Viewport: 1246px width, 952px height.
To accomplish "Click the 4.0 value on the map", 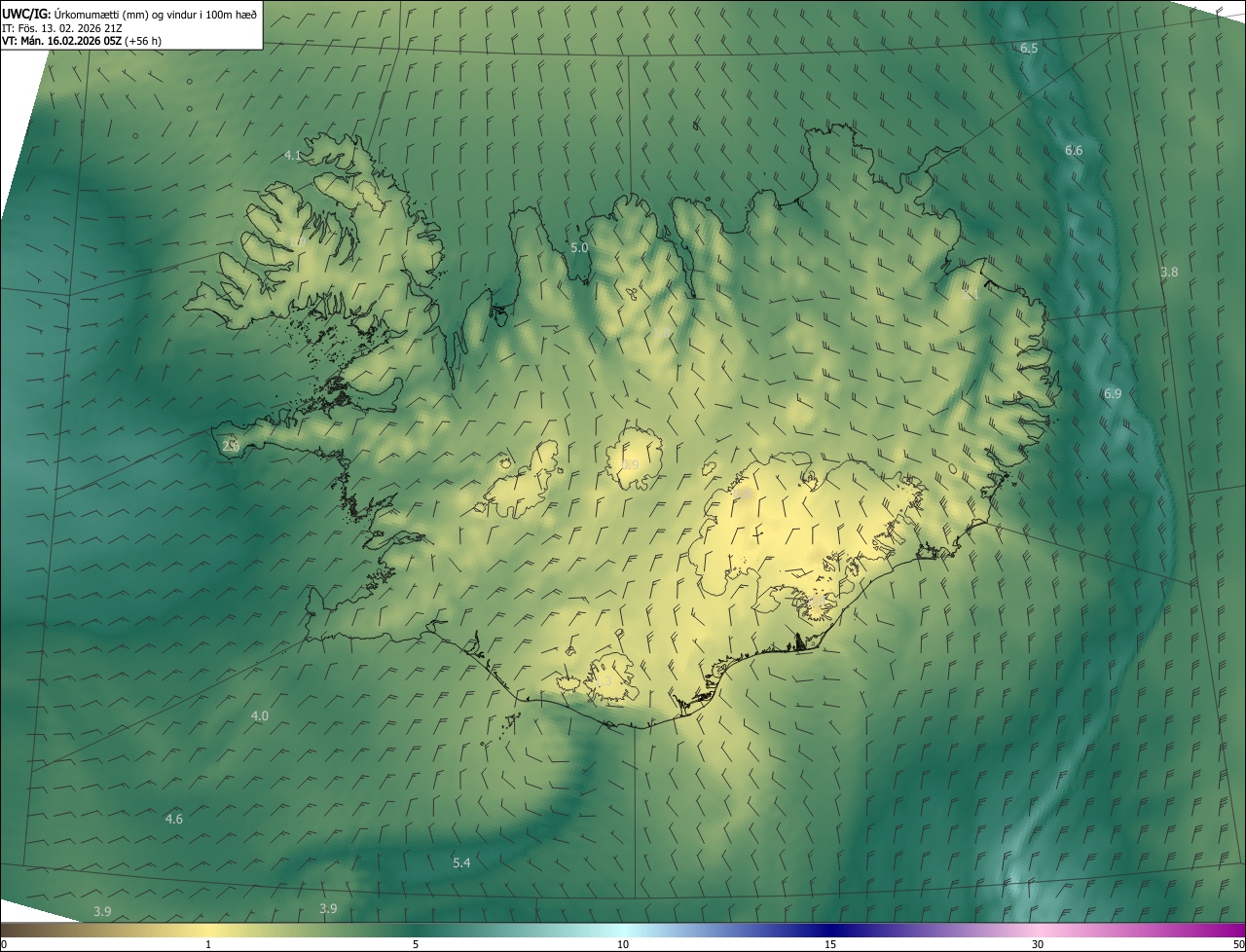I will pyautogui.click(x=260, y=715).
